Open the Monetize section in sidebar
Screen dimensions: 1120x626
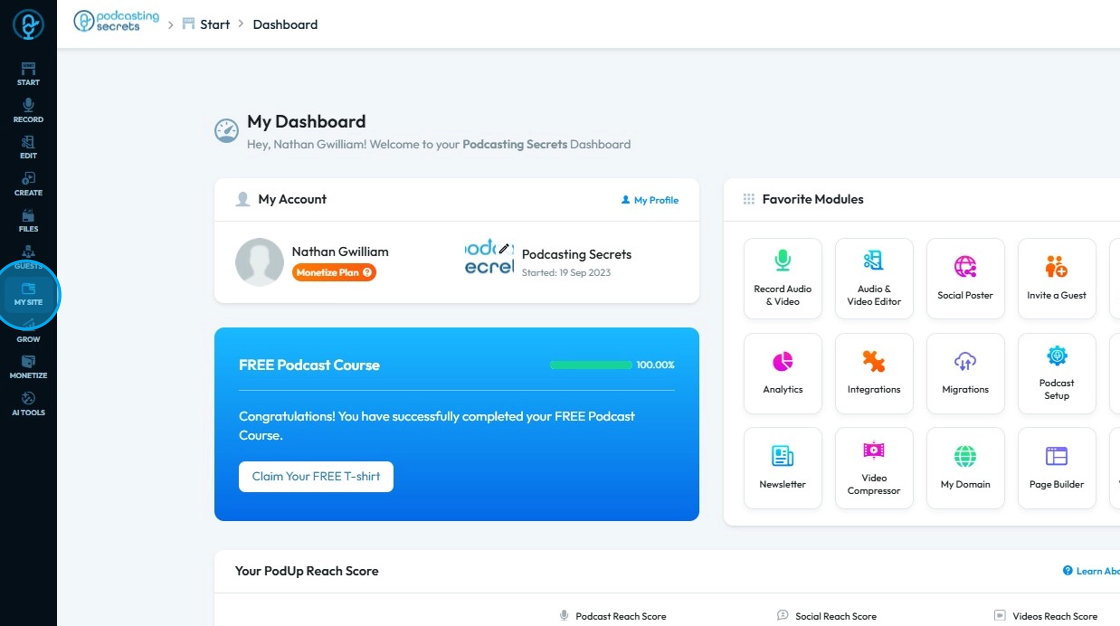(28, 367)
